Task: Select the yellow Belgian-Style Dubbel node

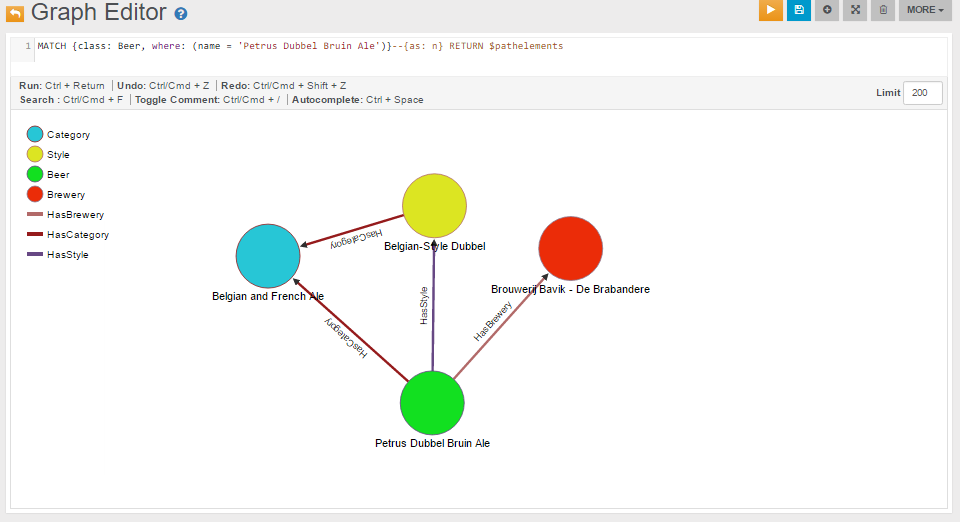Action: pyautogui.click(x=435, y=205)
